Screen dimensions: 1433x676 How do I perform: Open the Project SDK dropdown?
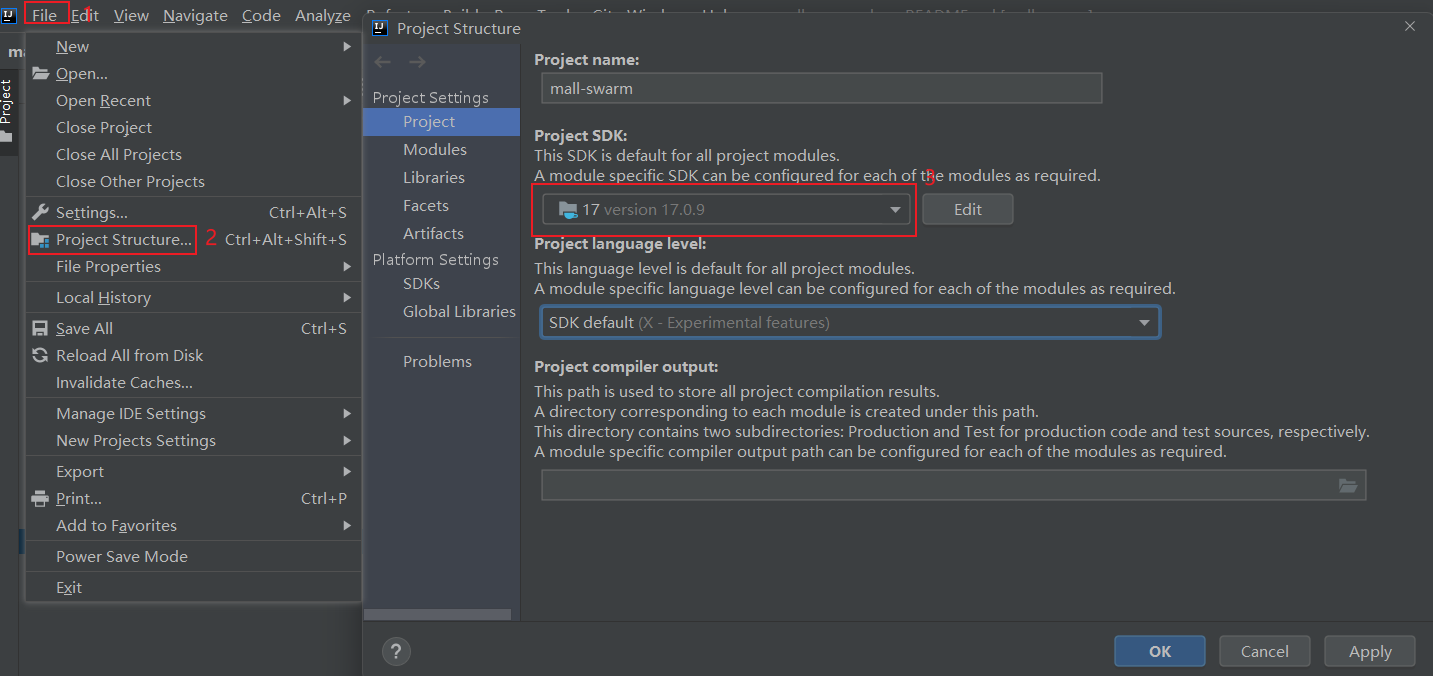[x=726, y=209]
